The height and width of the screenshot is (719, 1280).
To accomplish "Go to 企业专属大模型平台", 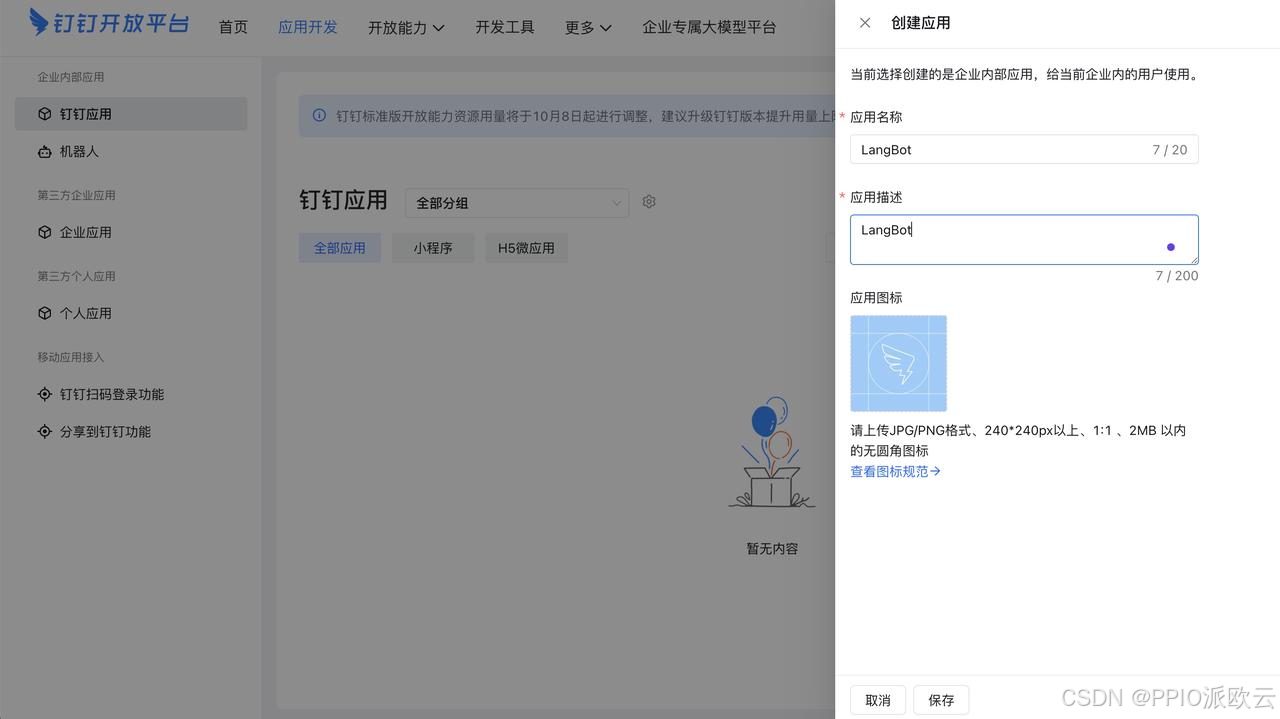I will tap(709, 27).
